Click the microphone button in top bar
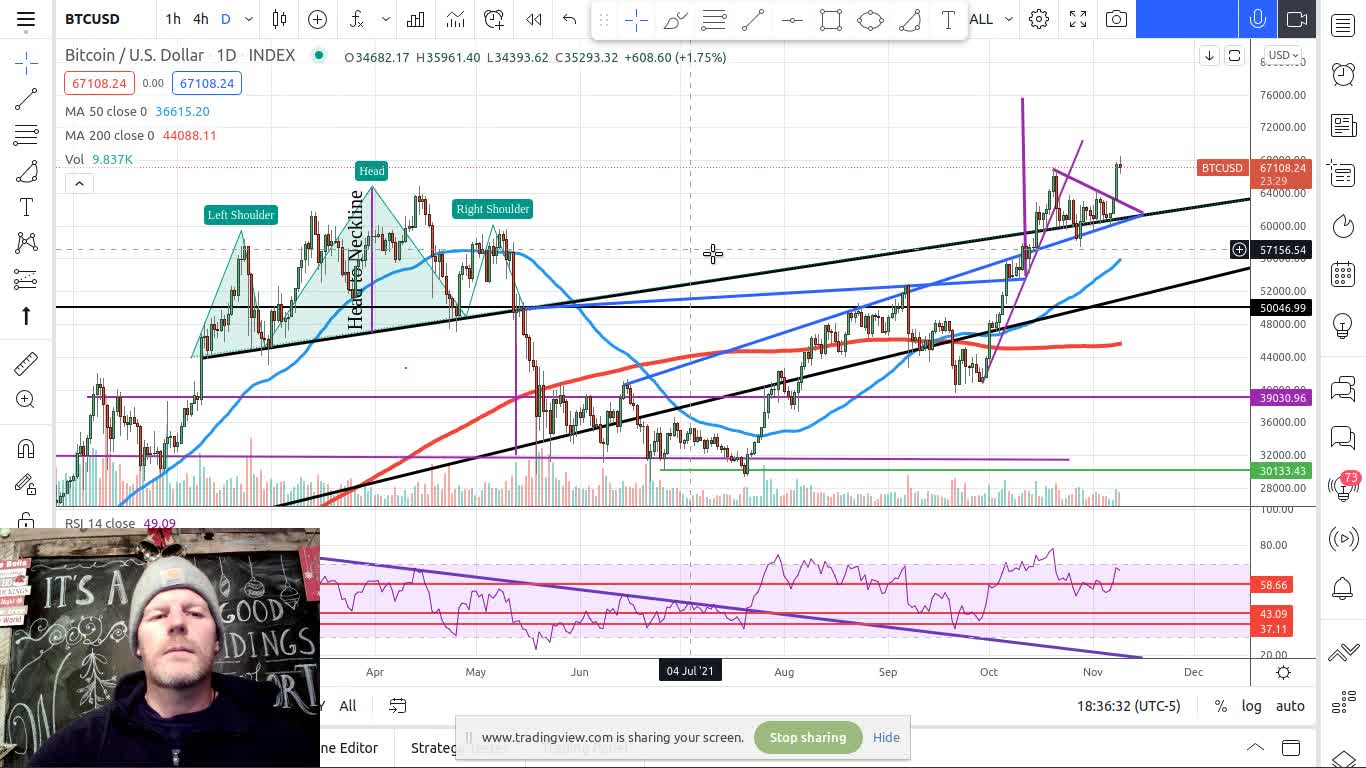The height and width of the screenshot is (768, 1366). [1258, 19]
